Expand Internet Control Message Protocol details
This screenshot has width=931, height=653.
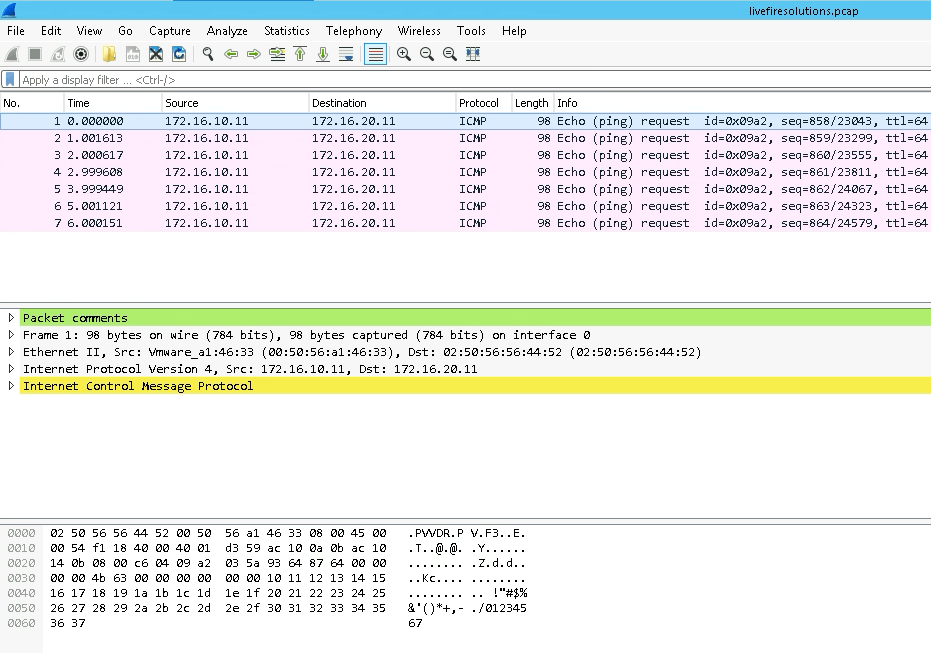[11, 386]
